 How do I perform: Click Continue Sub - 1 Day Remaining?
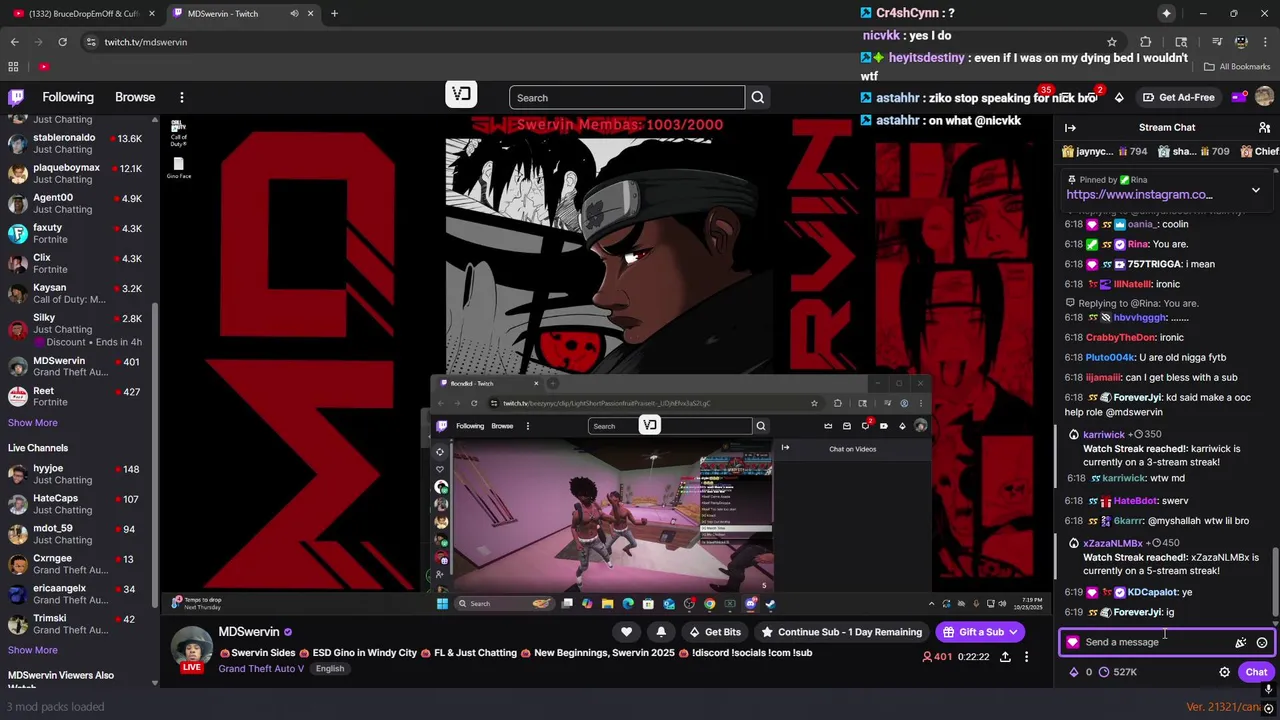pos(841,632)
